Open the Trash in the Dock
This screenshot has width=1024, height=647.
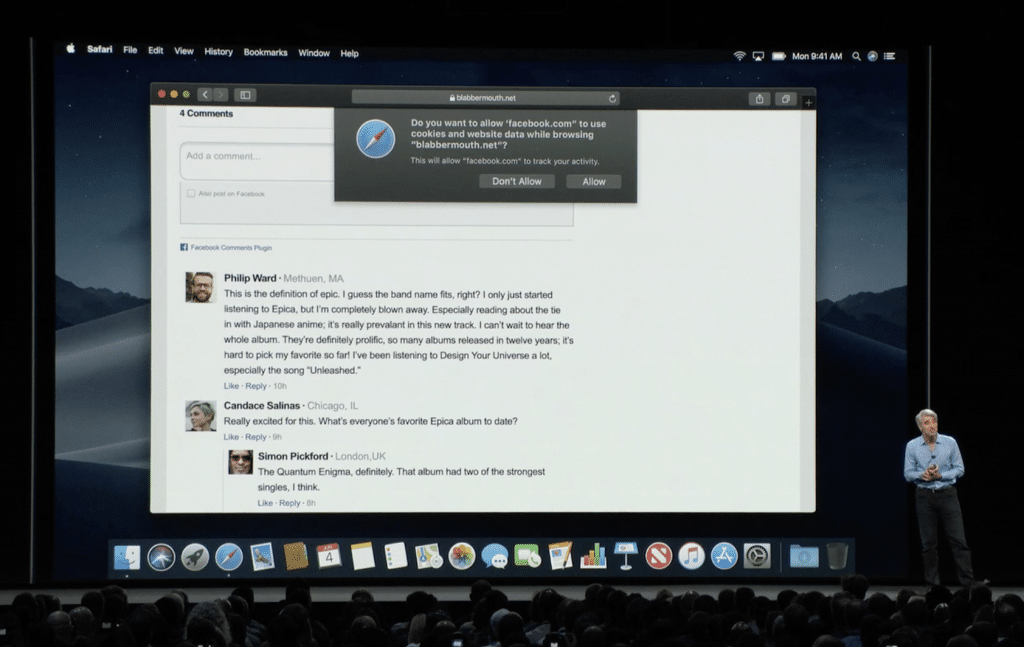click(837, 556)
